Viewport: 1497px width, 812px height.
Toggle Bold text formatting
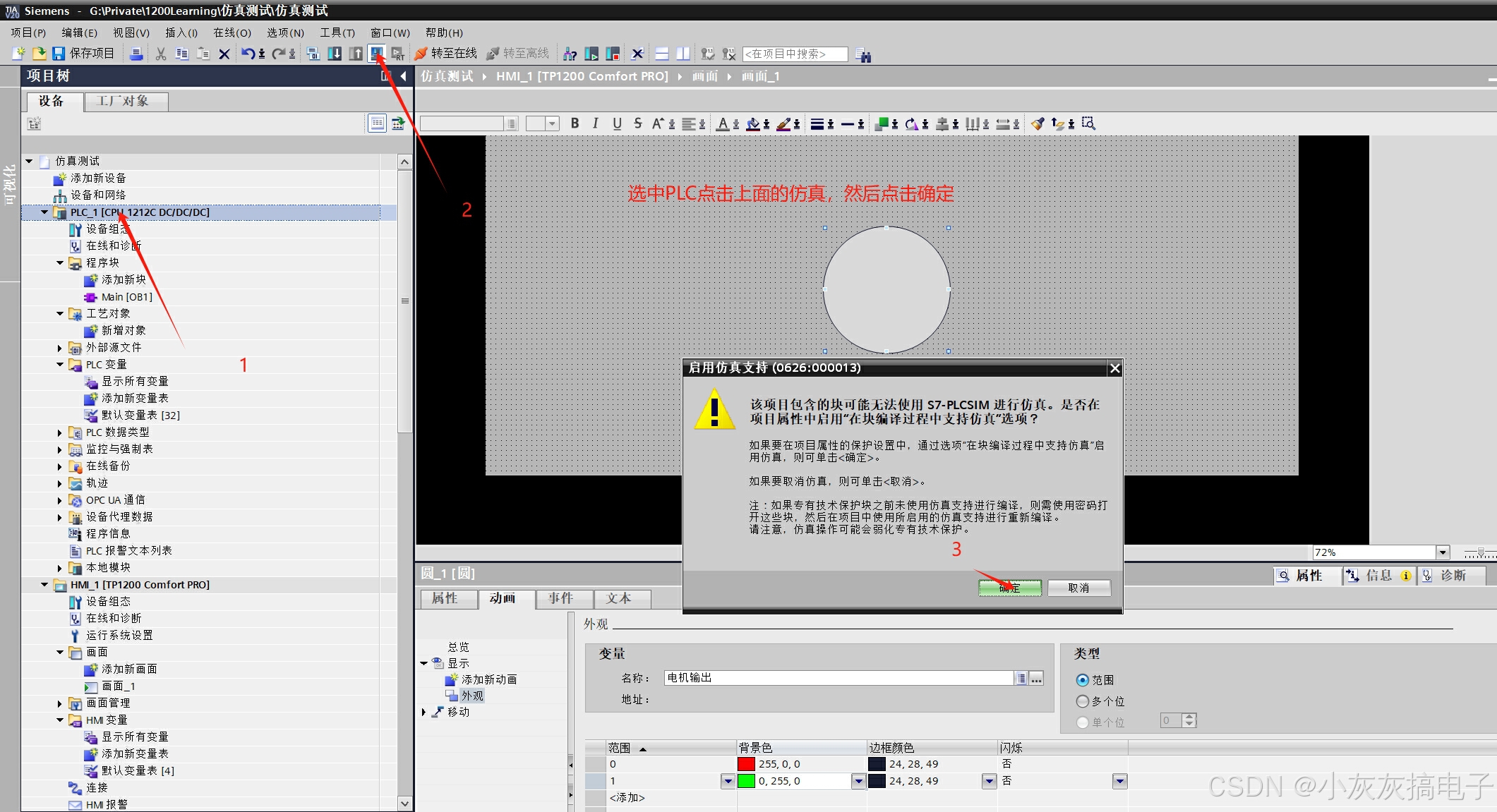point(575,123)
